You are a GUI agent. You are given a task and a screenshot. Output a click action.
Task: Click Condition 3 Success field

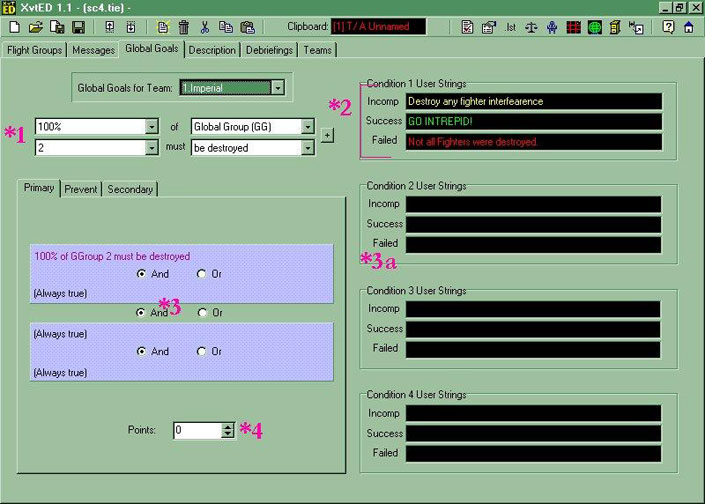(533, 329)
